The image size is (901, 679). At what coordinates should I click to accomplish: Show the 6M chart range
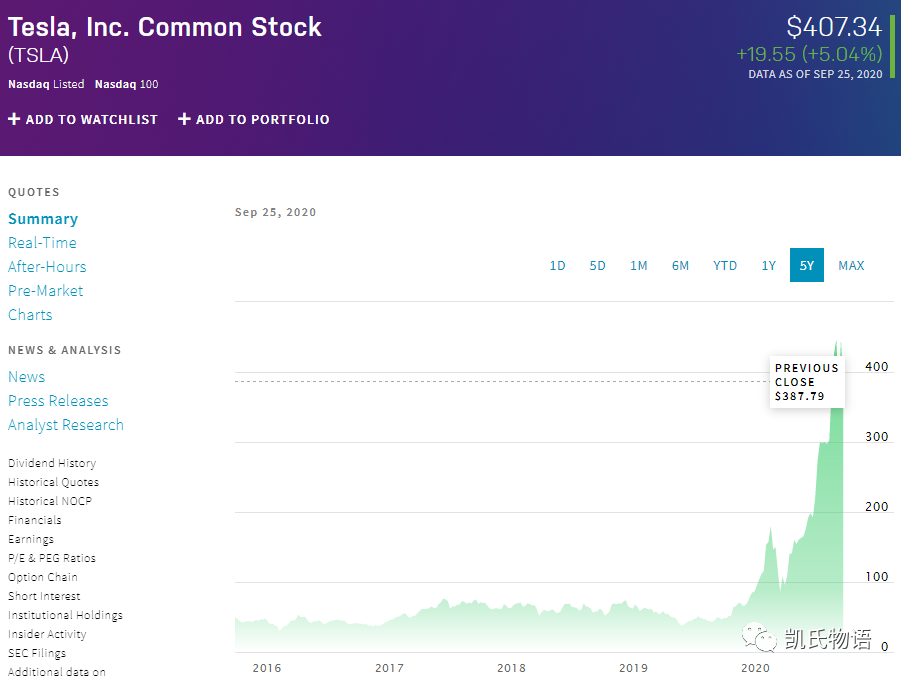pos(680,265)
